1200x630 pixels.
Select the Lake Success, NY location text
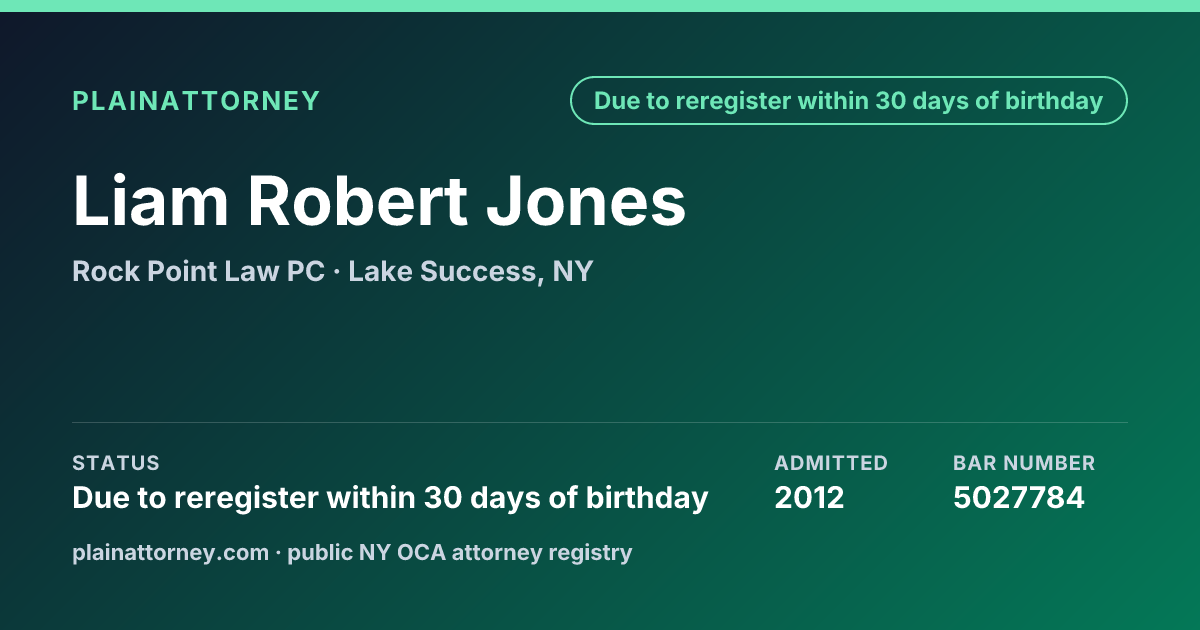coord(471,271)
